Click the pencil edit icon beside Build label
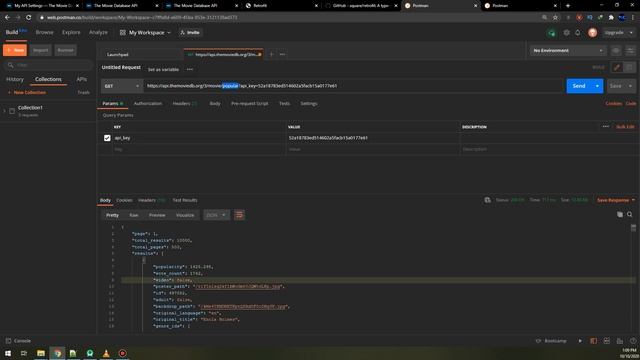 (617, 67)
